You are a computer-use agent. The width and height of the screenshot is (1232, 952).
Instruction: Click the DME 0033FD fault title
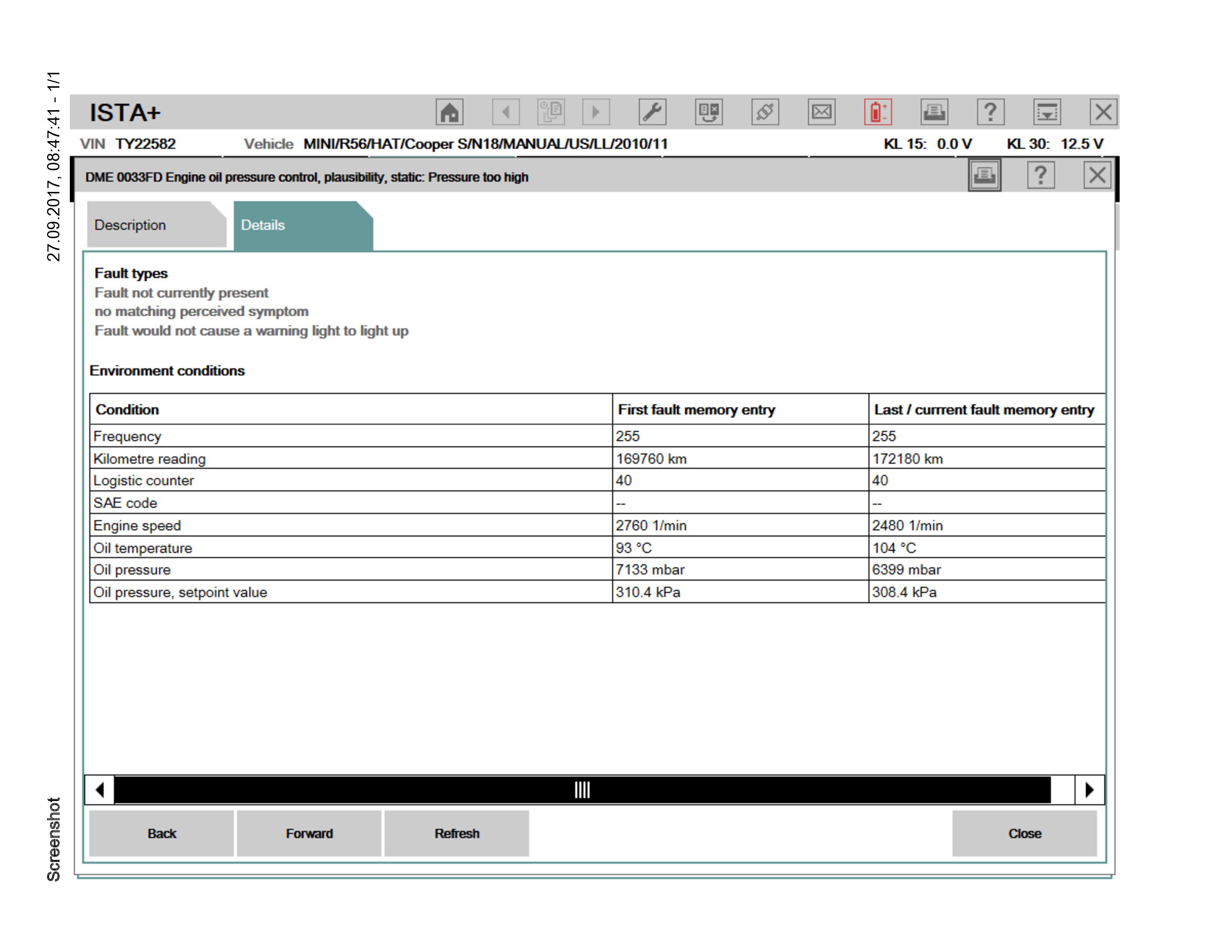307,177
